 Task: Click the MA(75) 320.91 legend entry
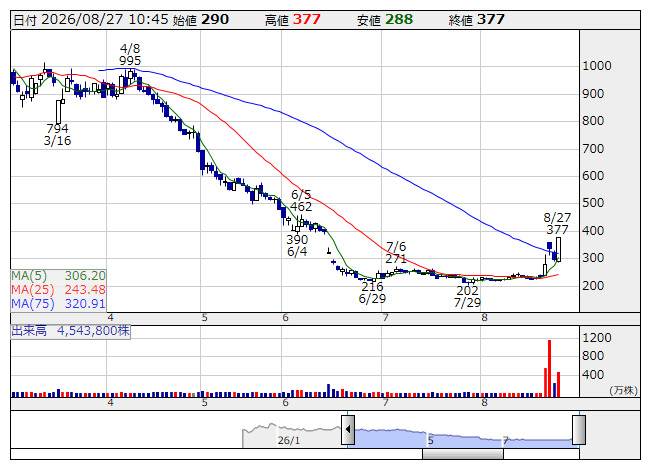pos(58,303)
